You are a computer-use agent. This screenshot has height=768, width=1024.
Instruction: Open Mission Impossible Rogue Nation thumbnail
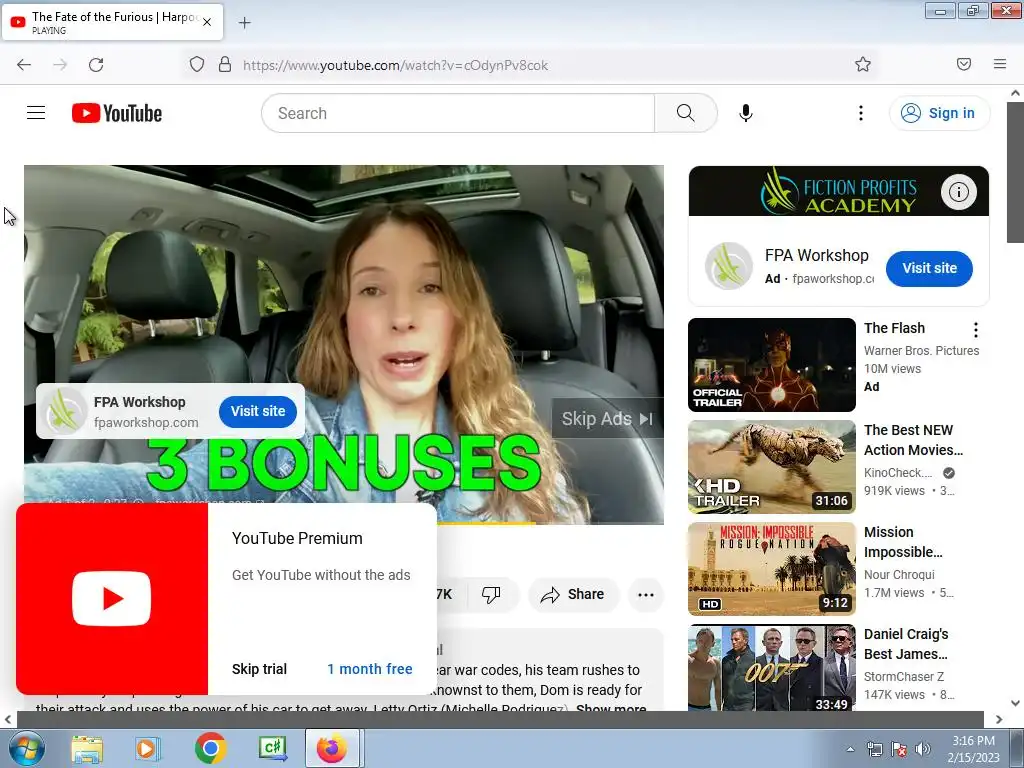[x=771, y=569]
